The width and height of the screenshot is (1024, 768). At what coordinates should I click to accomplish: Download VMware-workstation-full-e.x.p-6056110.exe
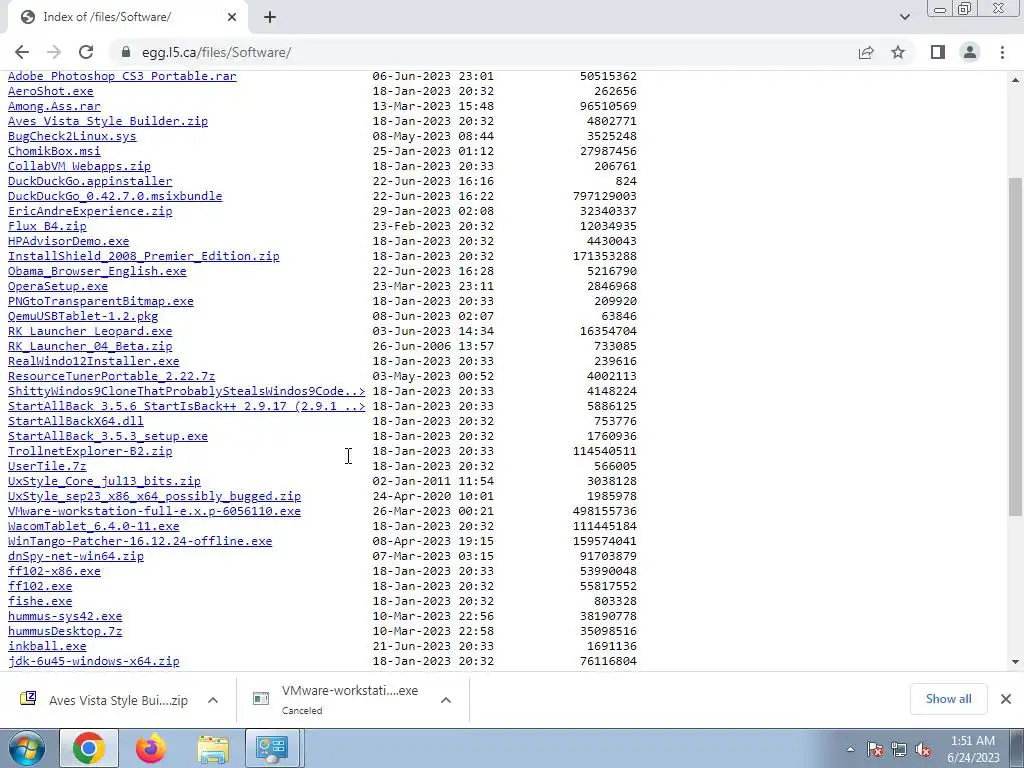pos(154,512)
